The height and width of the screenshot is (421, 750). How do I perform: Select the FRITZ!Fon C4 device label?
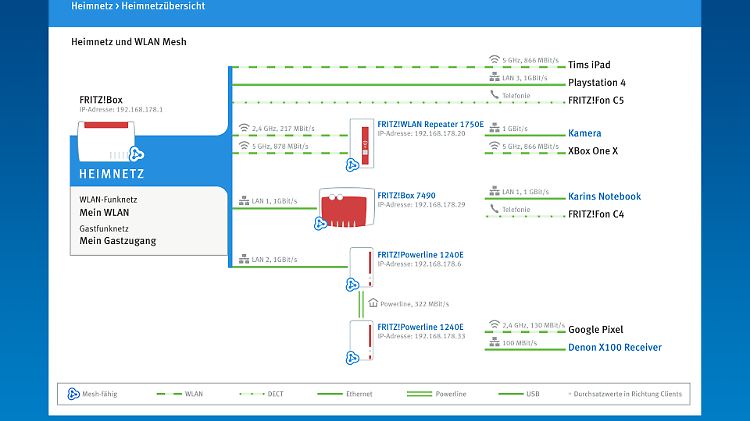click(x=596, y=214)
